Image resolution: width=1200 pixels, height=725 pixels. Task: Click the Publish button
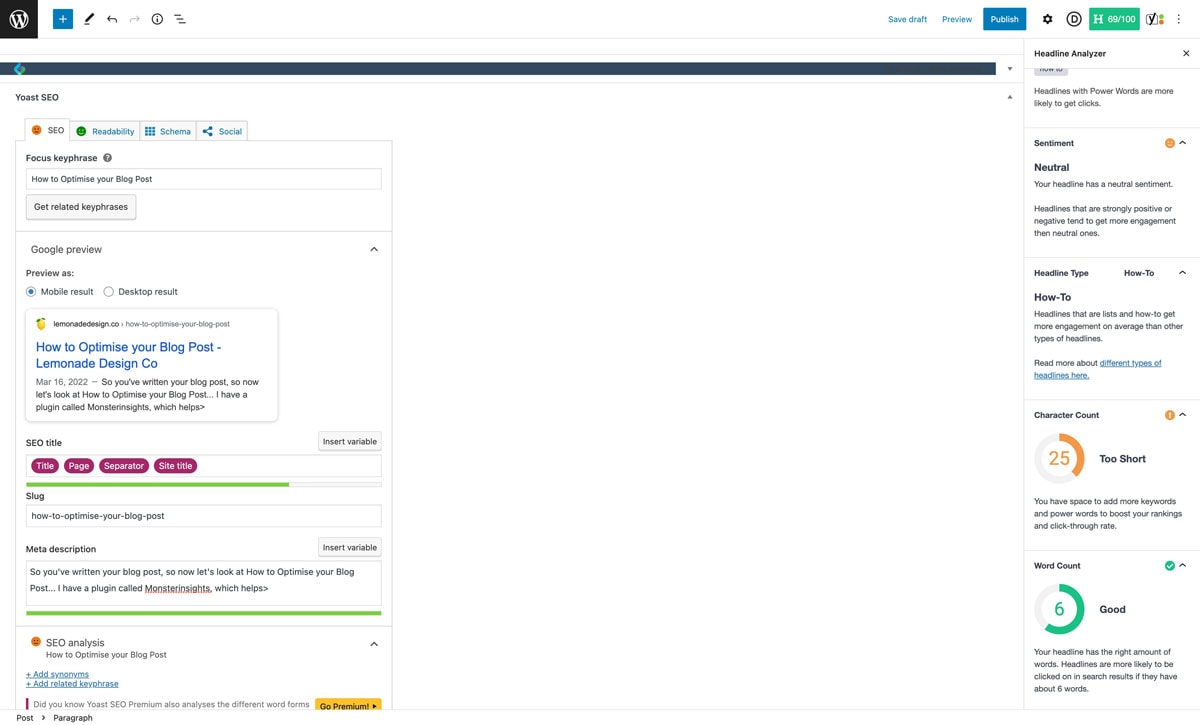click(x=1004, y=19)
